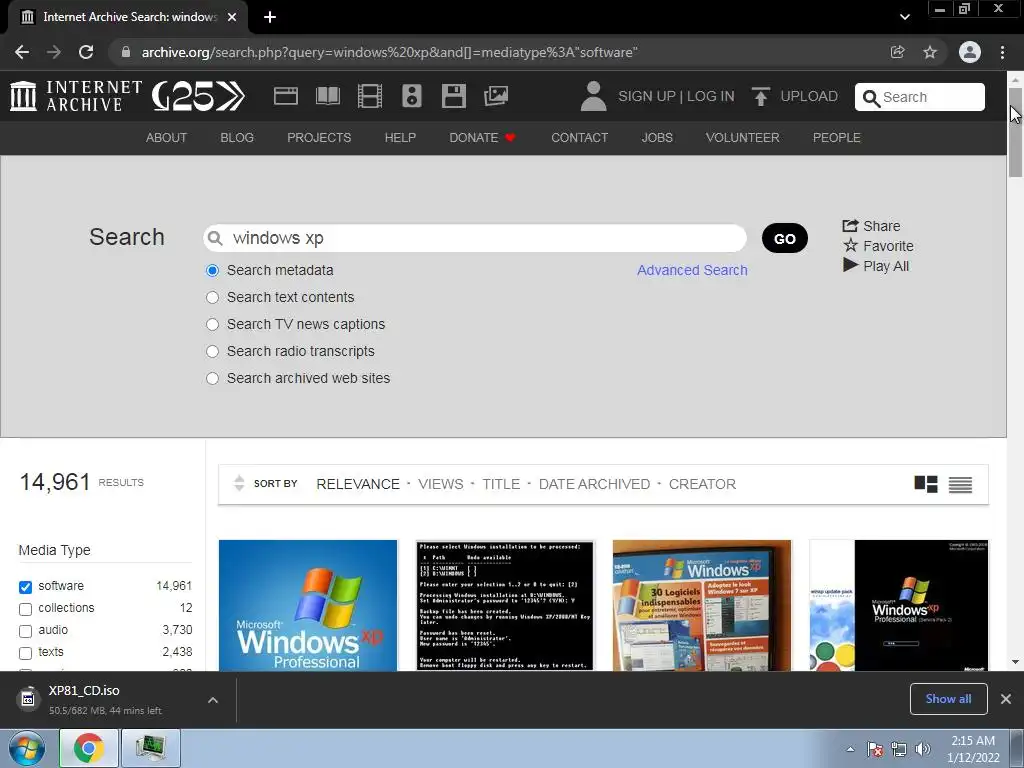Open the Web (Wayback) media icon

click(285, 96)
